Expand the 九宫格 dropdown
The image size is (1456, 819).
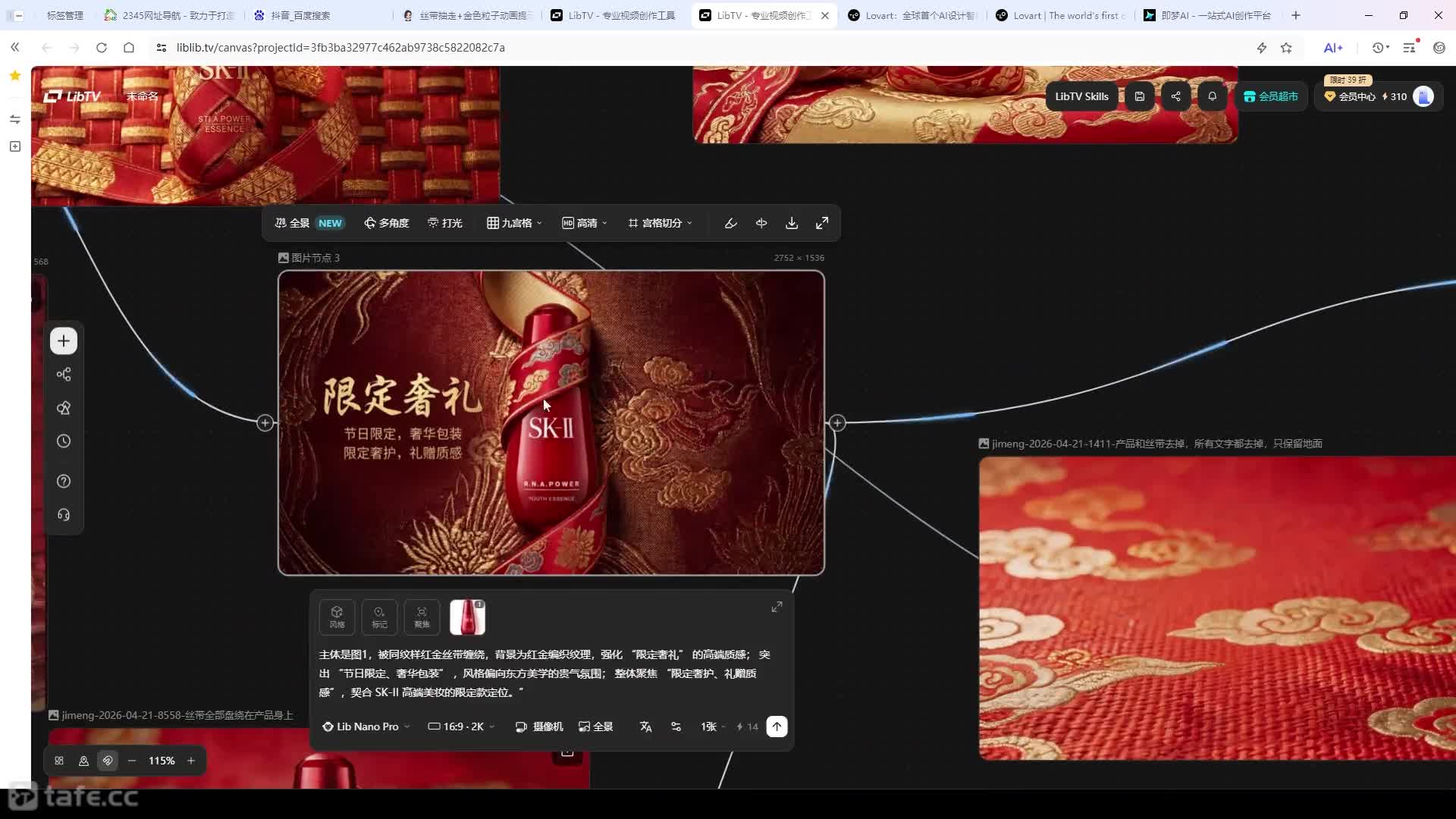pos(514,223)
